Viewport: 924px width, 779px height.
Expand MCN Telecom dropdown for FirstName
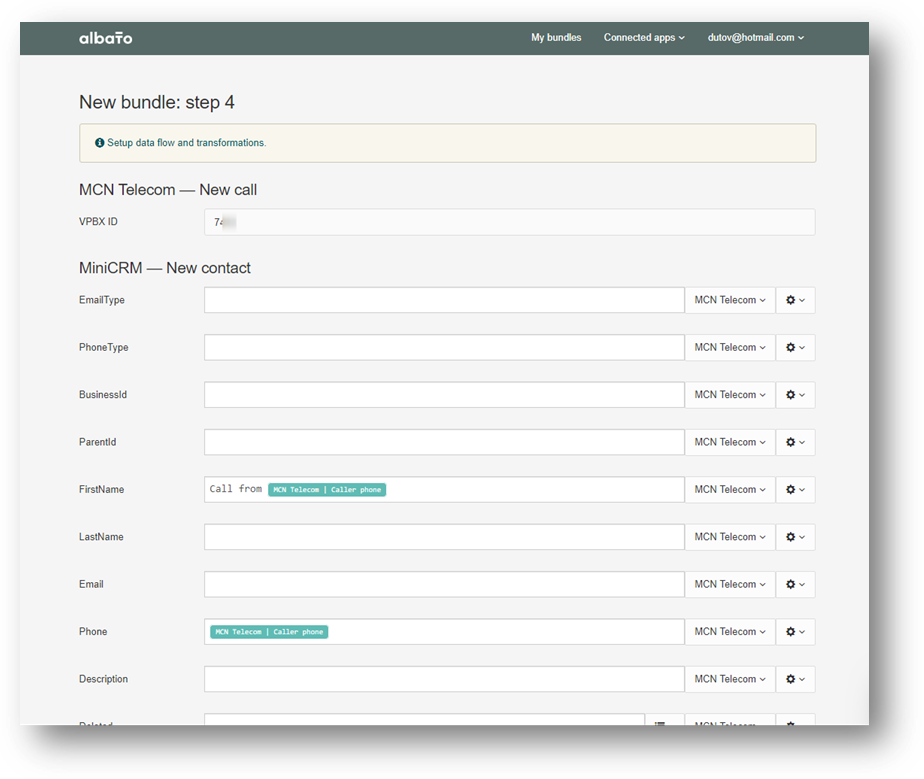pyautogui.click(x=730, y=490)
